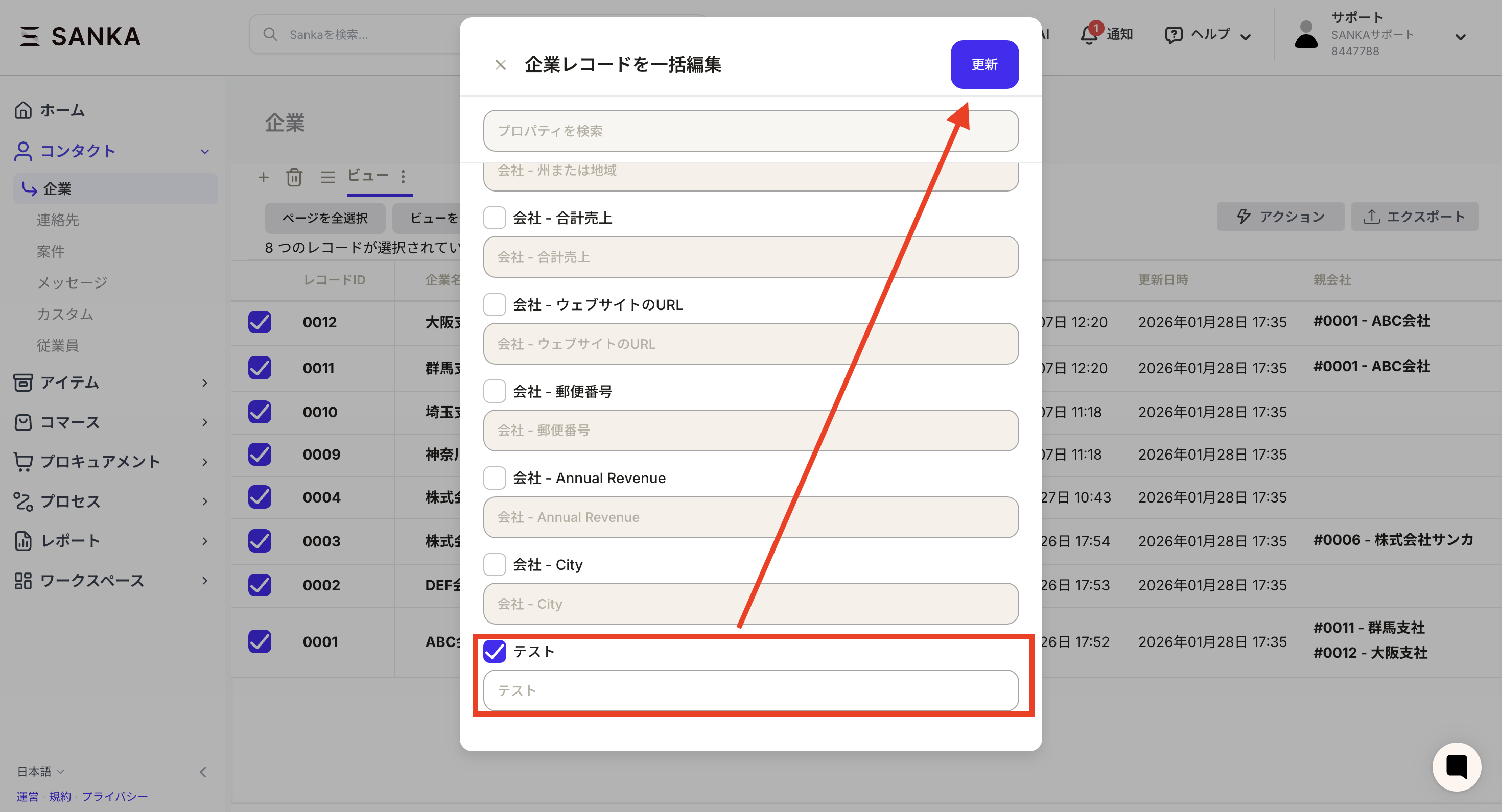Screen dimensions: 1502x812
Task: Uncheck the テスト checkbox
Action: tap(495, 652)
